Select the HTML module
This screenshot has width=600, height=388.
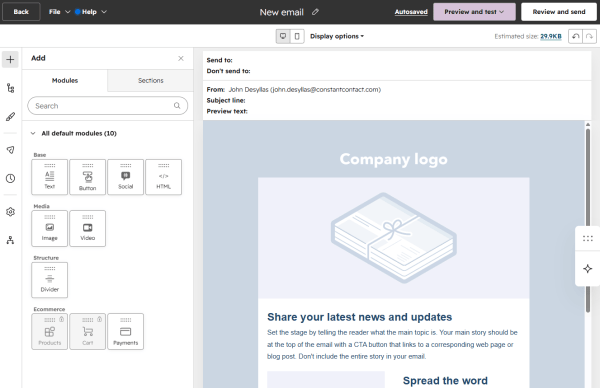(163, 177)
